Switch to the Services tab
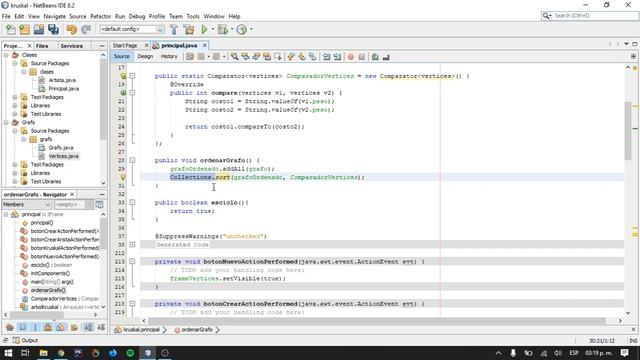This screenshot has height=360, width=640. (71, 46)
